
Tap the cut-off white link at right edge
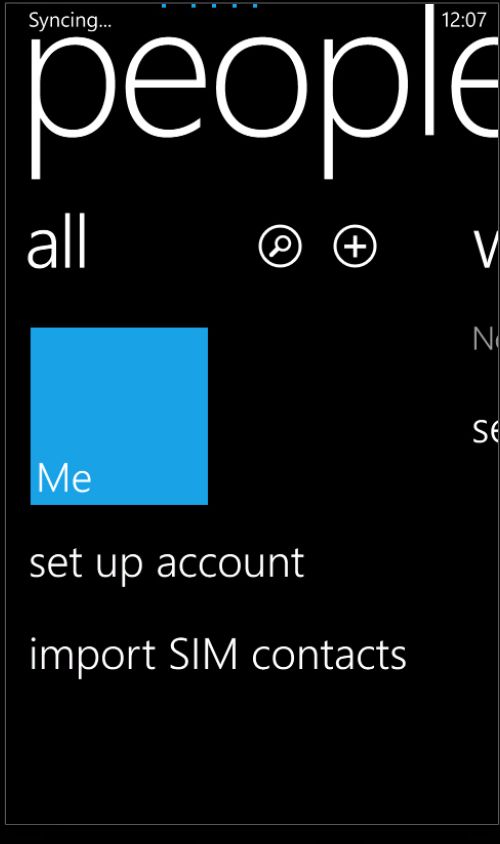[x=486, y=431]
